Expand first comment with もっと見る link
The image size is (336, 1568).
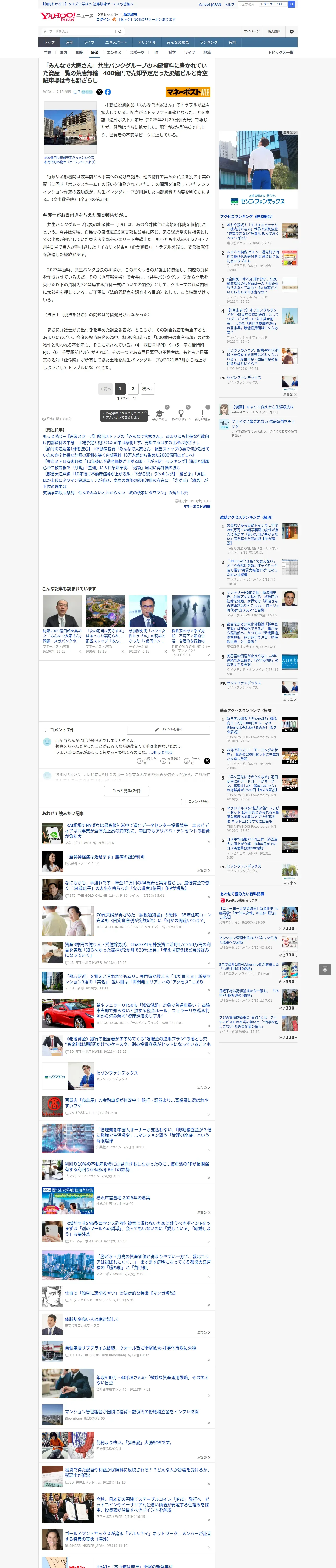pyautogui.click(x=163, y=752)
